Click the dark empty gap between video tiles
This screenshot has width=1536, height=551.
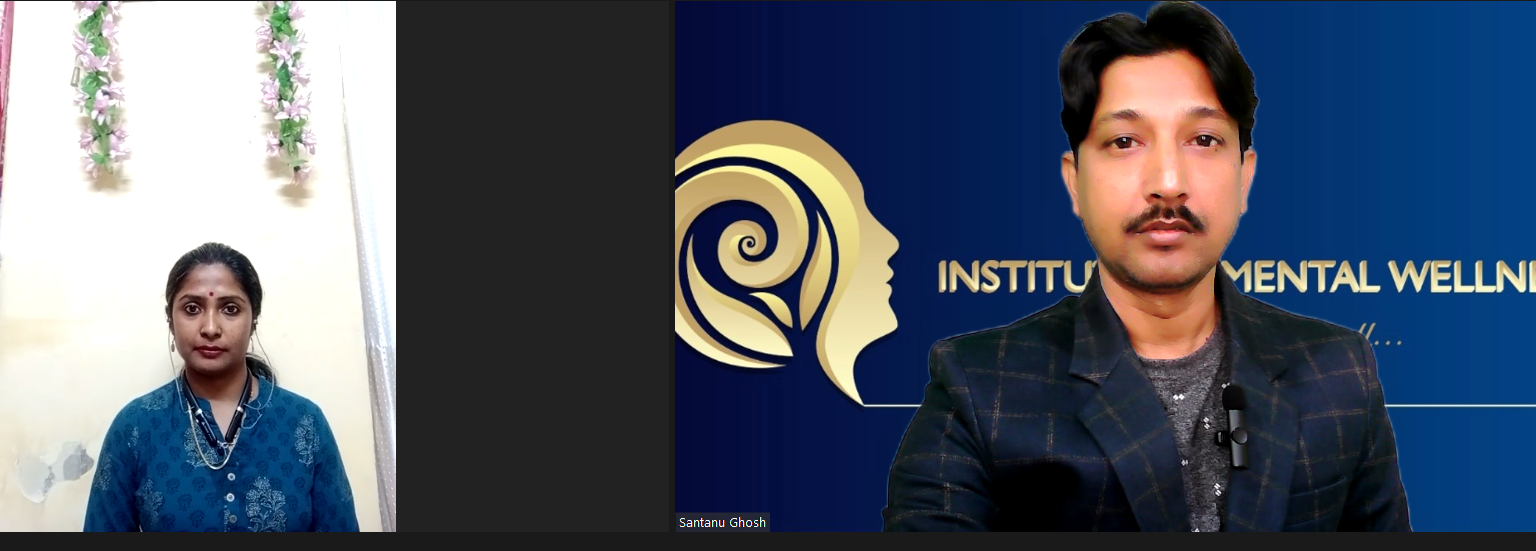tap(533, 265)
